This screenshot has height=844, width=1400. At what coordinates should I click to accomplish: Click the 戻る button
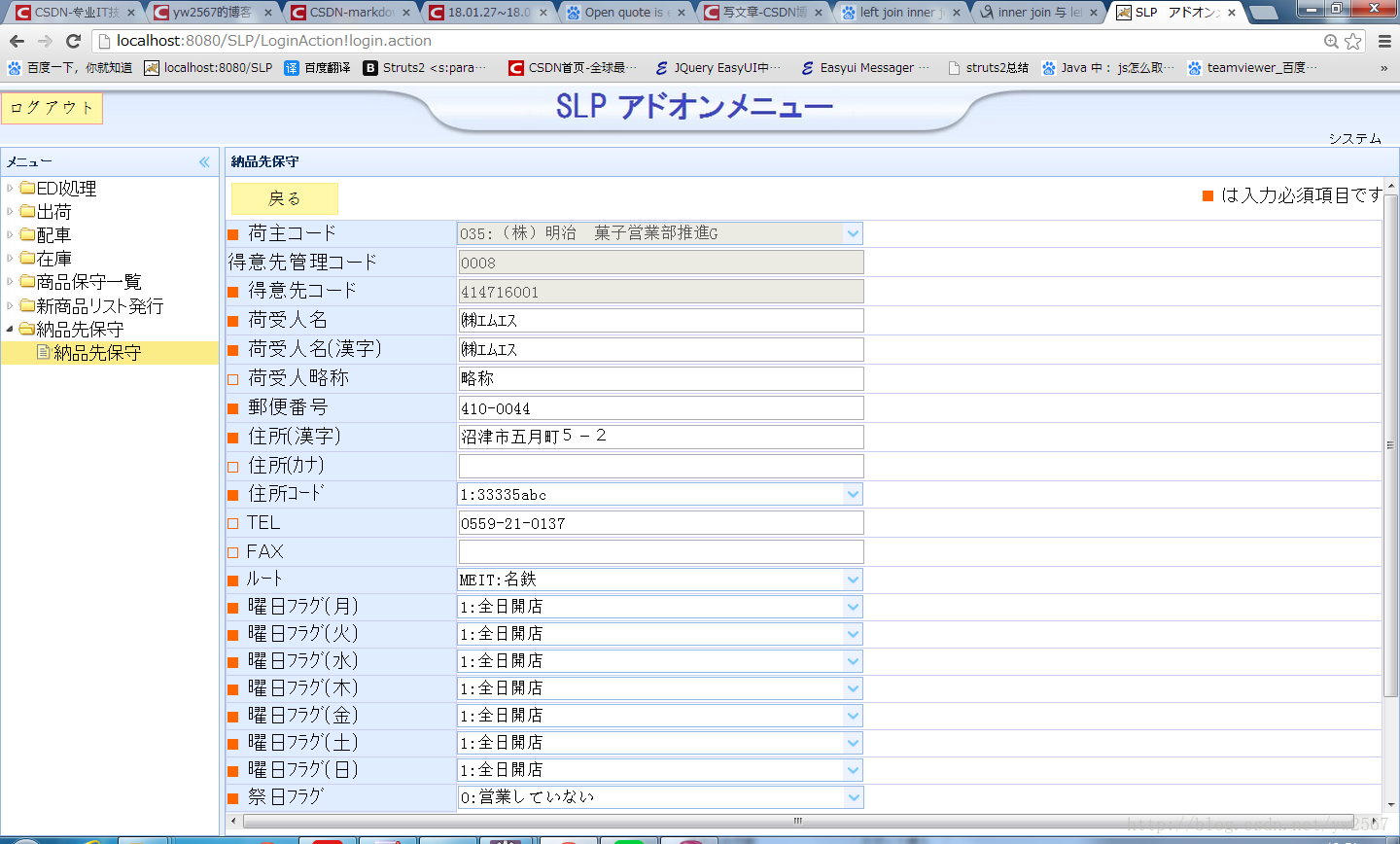click(x=285, y=198)
